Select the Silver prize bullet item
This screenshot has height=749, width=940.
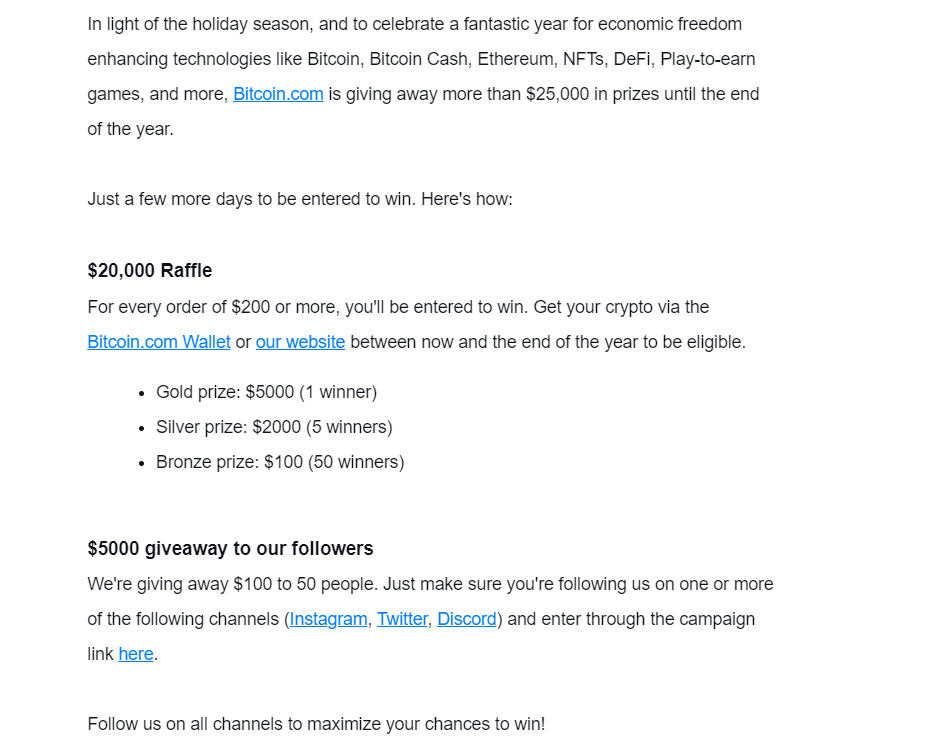275,427
